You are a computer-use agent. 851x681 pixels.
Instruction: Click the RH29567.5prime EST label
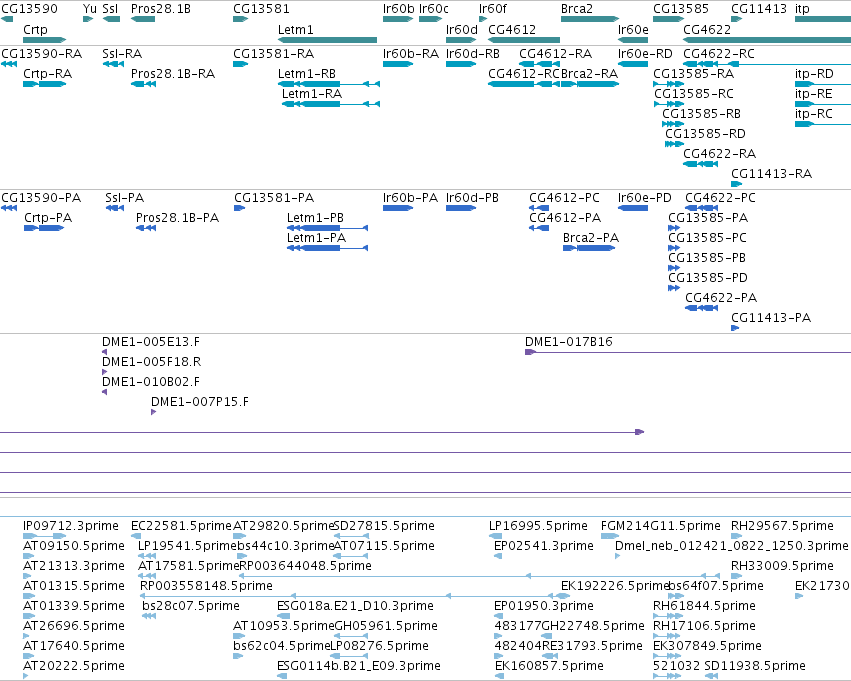tap(782, 526)
